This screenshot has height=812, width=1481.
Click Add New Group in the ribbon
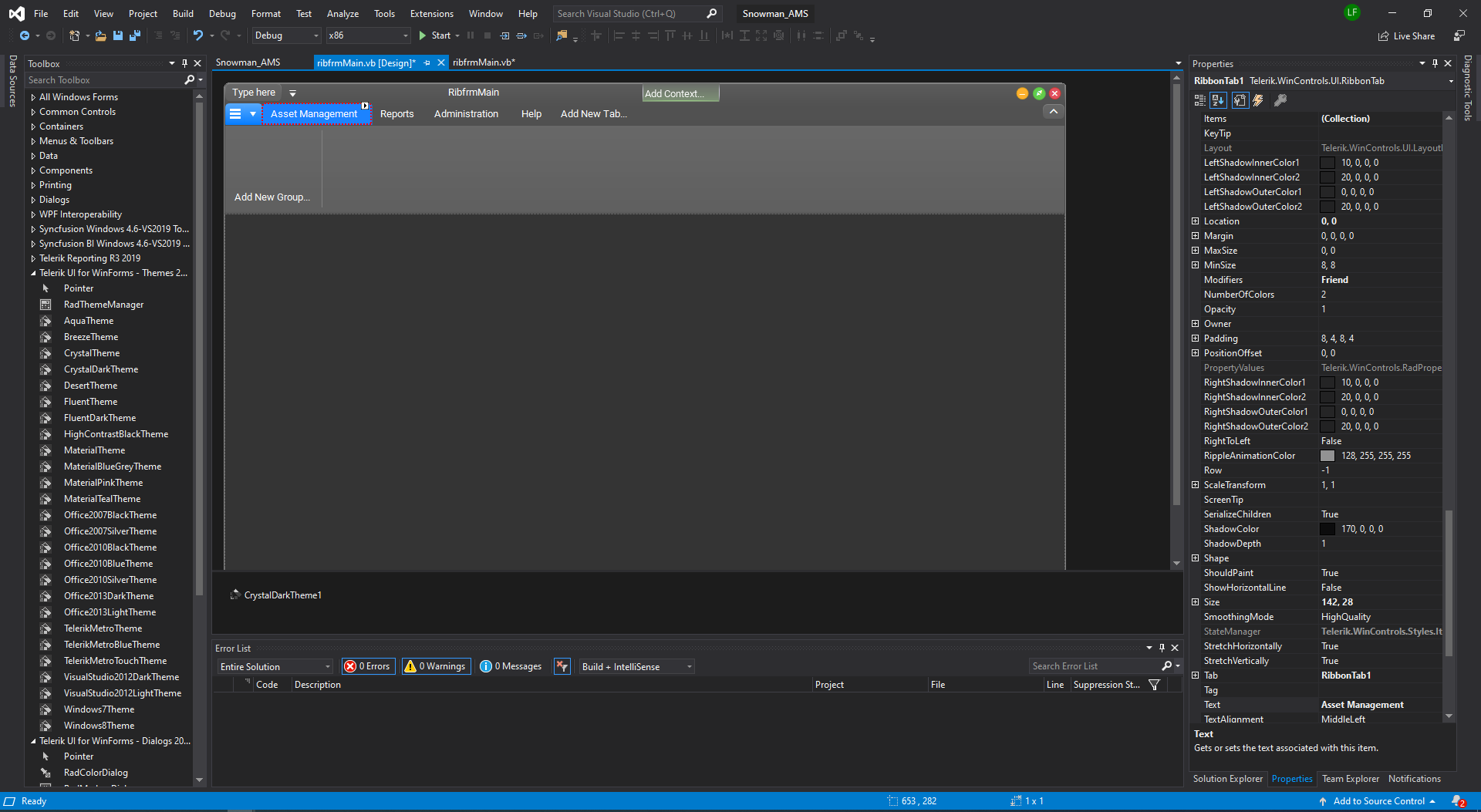[272, 197]
